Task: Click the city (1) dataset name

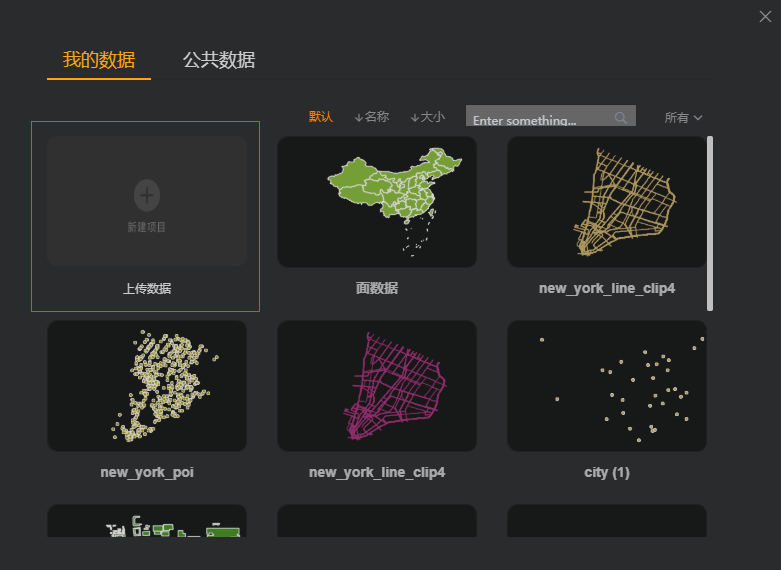Action: (x=607, y=472)
